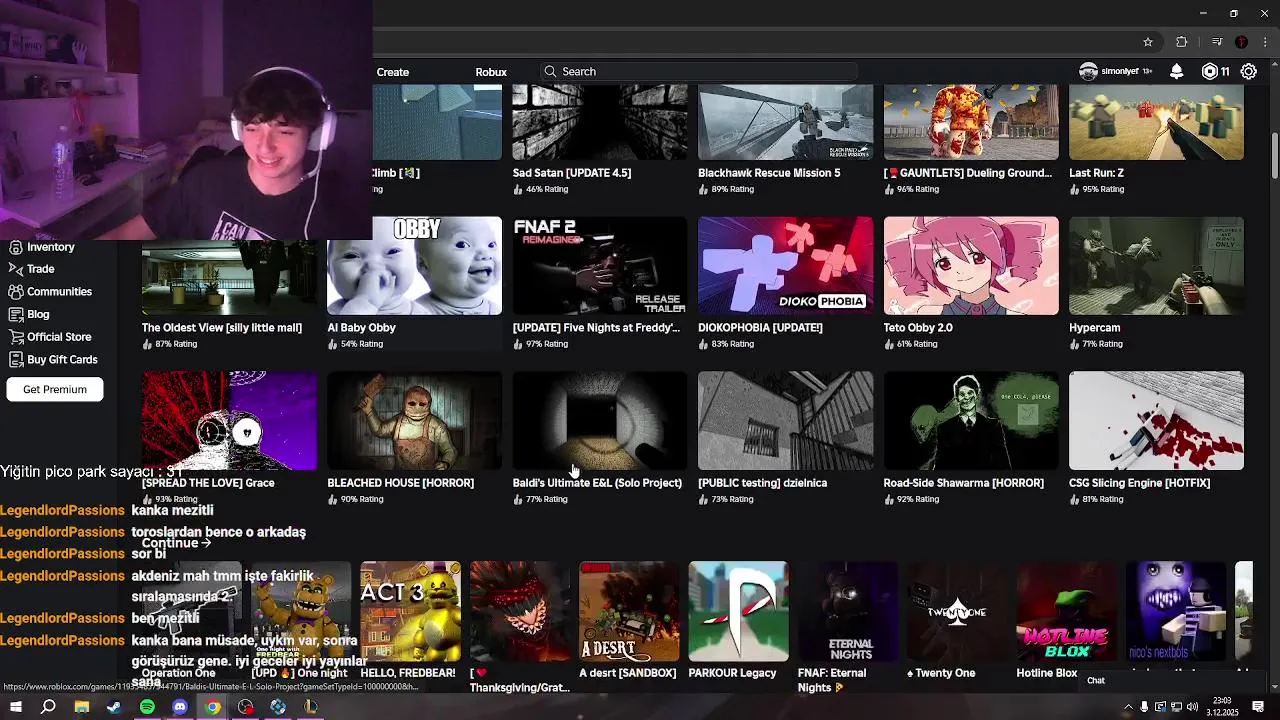Open Blackhawk Rescue Mission 5 thumbnail
This screenshot has width=1280, height=720.
coord(785,122)
